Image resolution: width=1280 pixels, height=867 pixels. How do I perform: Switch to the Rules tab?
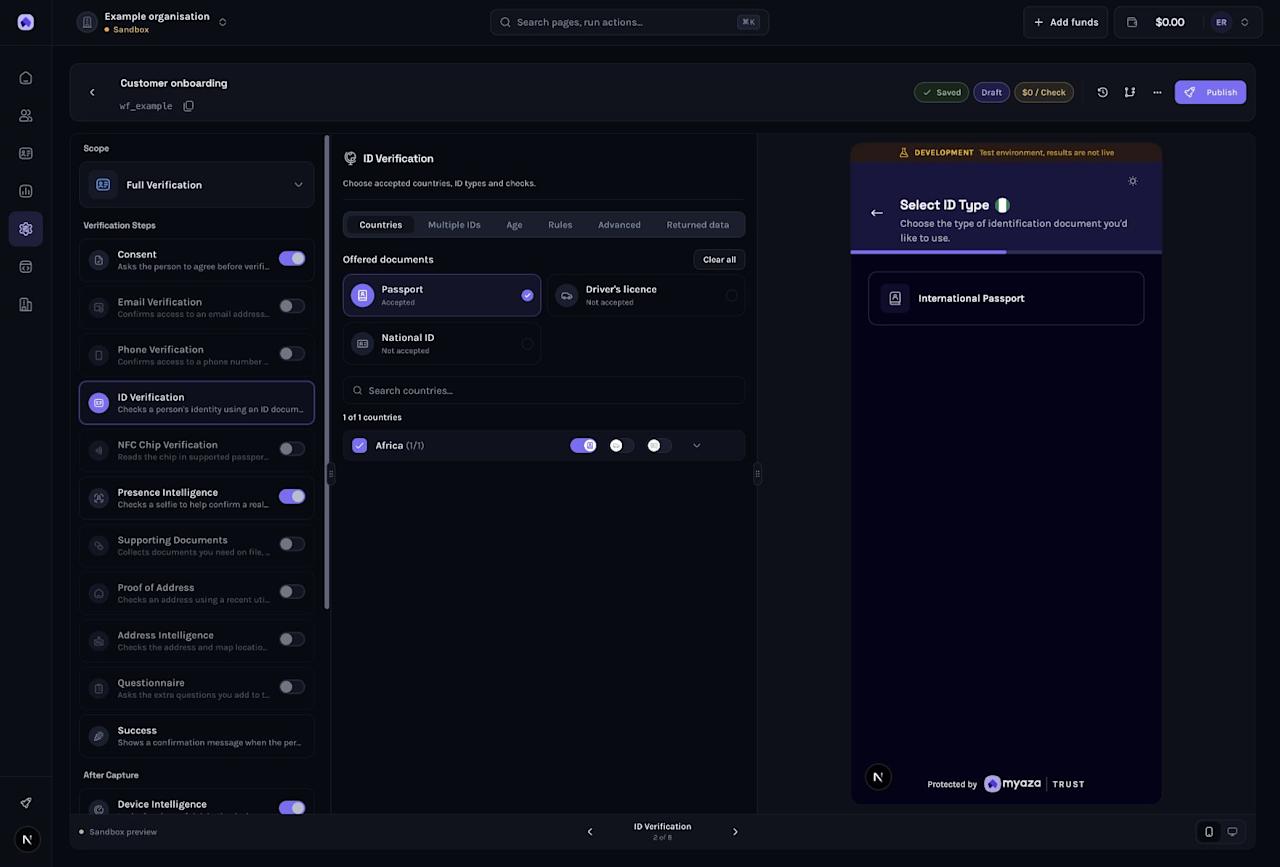point(560,225)
